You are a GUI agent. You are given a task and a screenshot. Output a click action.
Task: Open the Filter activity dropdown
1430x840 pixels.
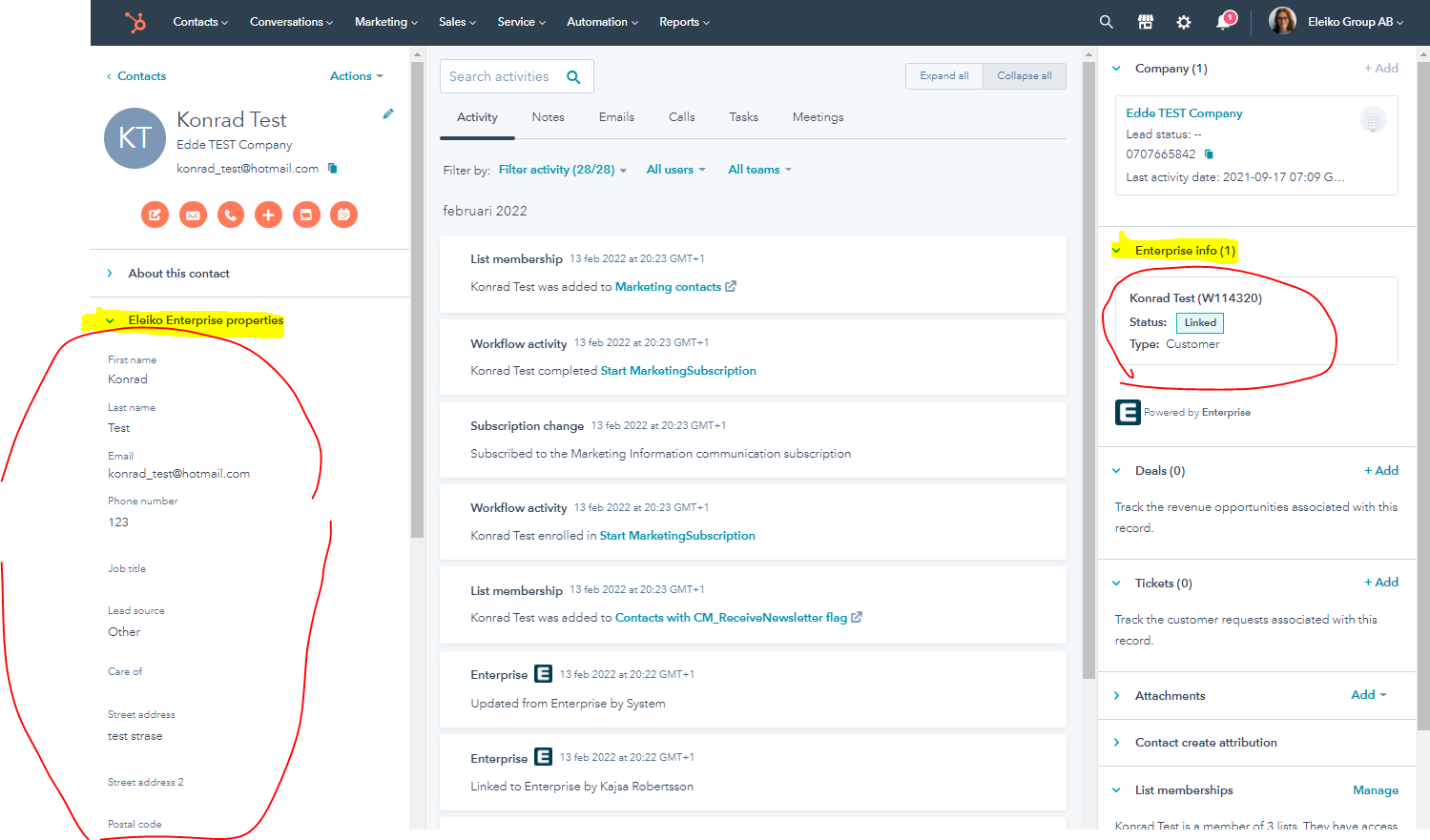[x=562, y=170]
